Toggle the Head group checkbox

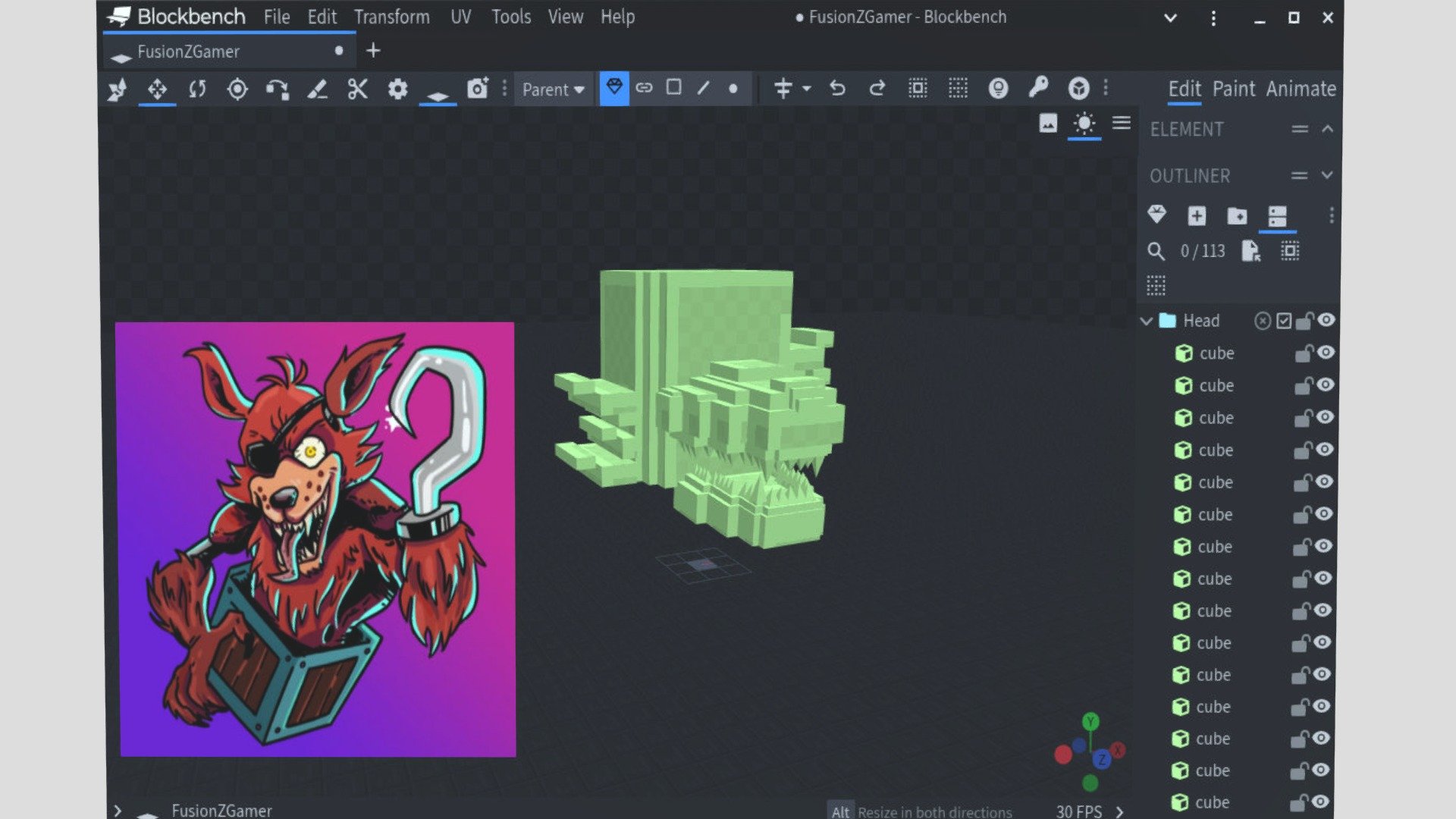tap(1284, 321)
